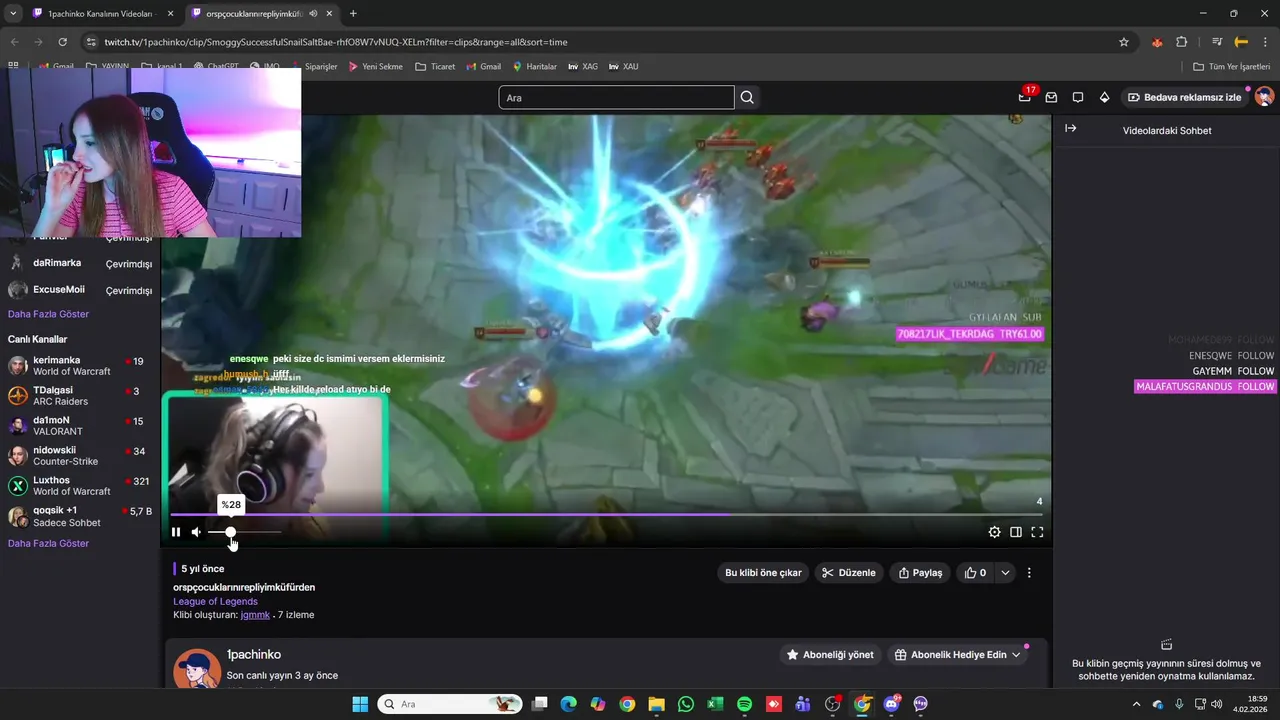Expand 'Daha Fazla Göster' under followed channels
The image size is (1280, 720).
tap(48, 314)
